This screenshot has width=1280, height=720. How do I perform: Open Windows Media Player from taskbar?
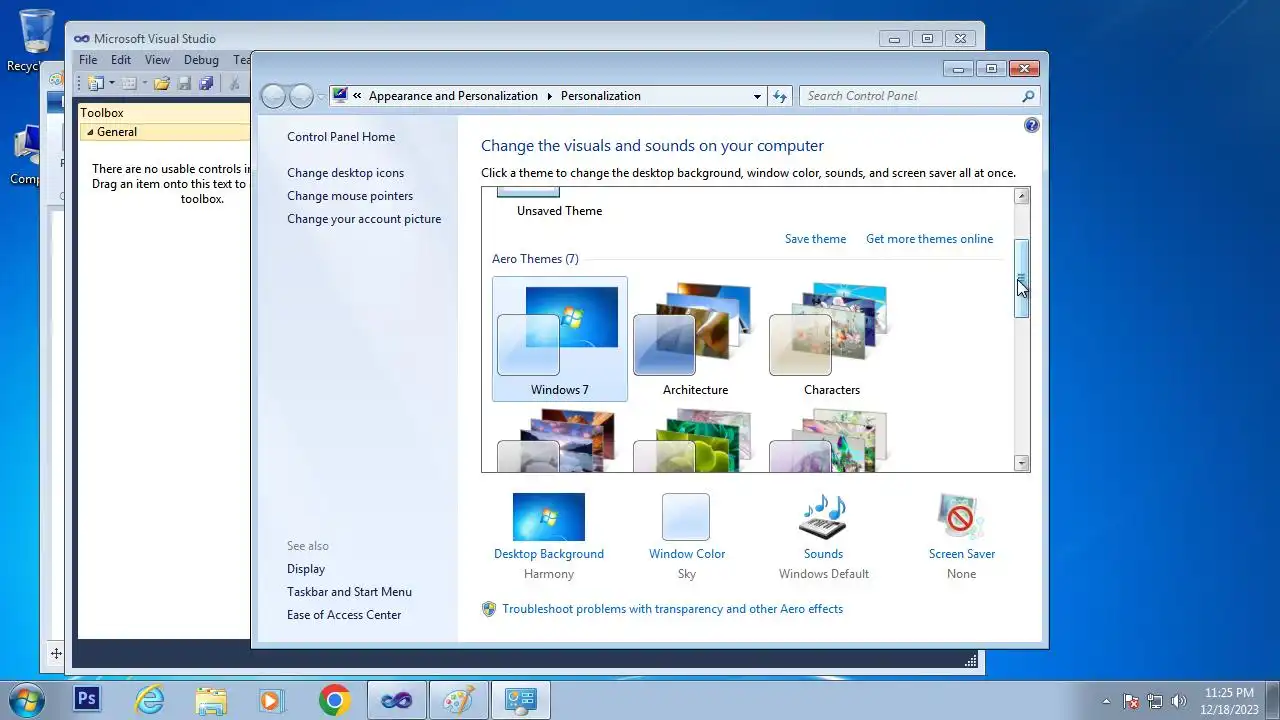tap(272, 700)
